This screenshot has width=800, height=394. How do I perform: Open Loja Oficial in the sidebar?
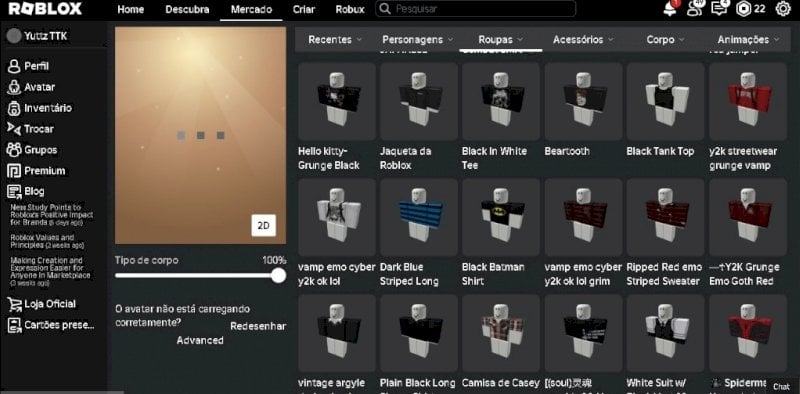(42, 304)
